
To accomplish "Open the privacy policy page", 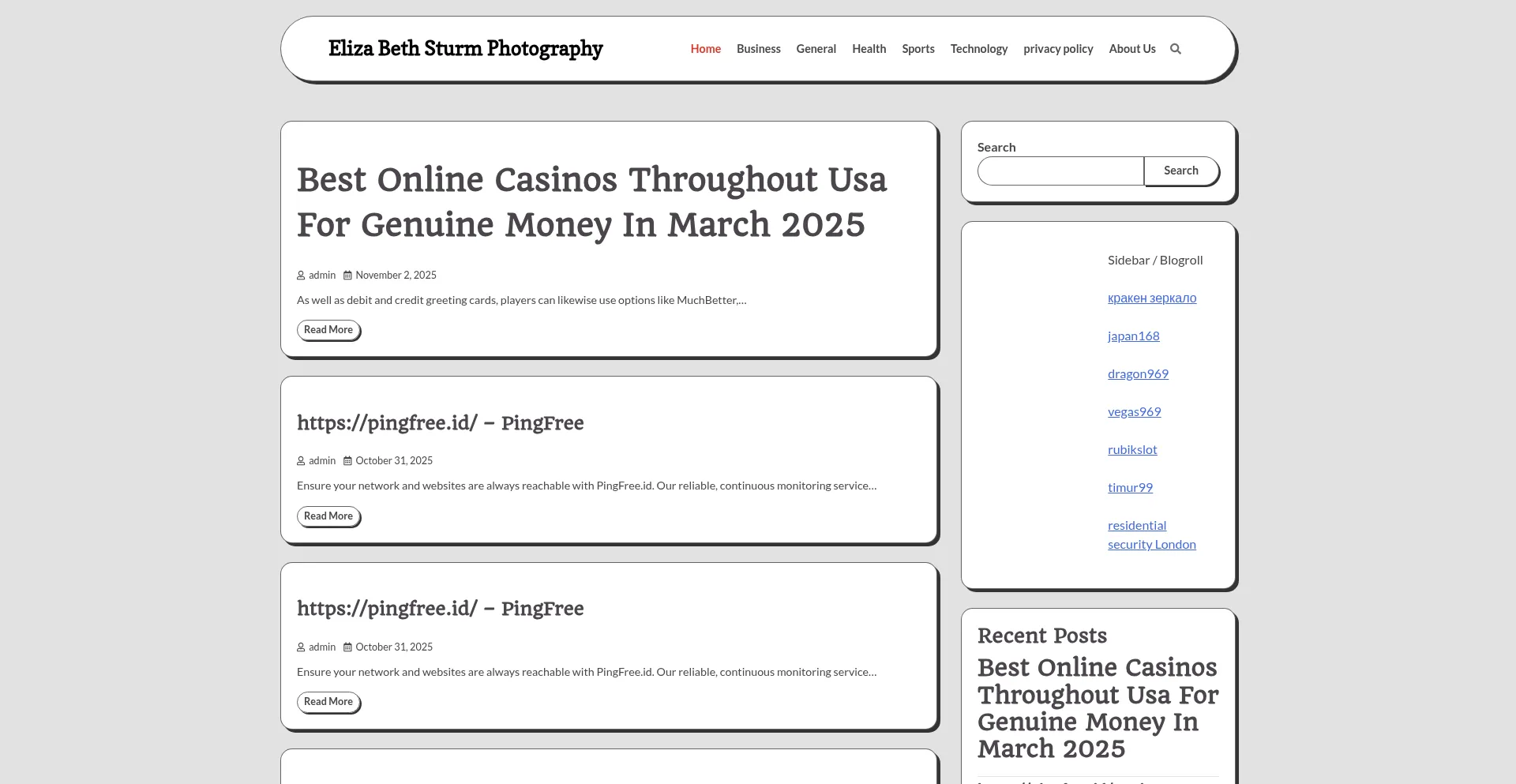I will point(1058,49).
